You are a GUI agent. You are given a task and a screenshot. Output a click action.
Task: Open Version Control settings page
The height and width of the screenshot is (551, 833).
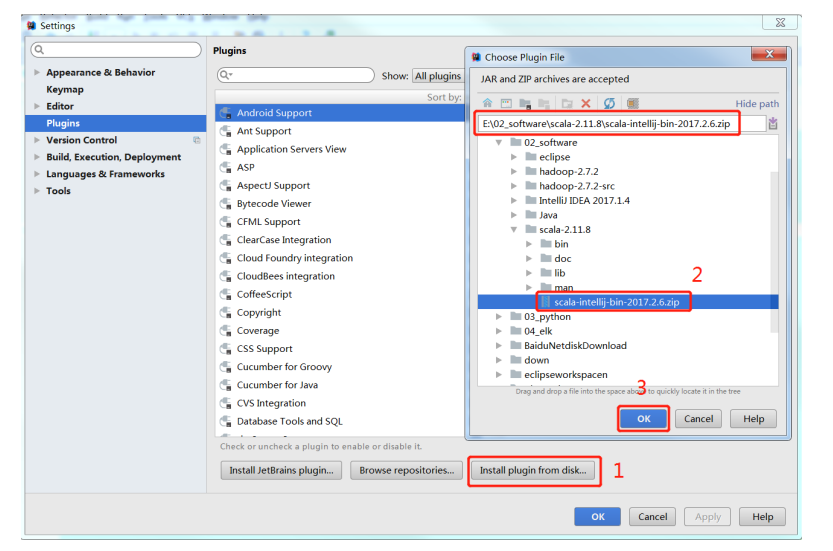point(81,140)
